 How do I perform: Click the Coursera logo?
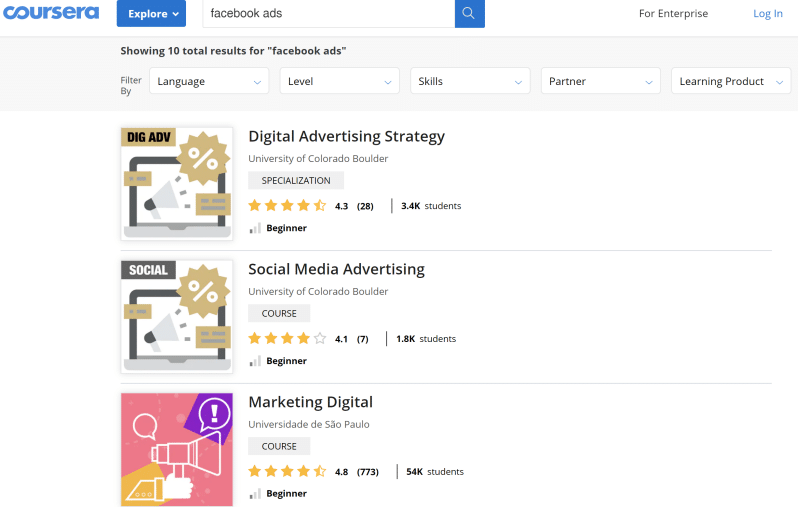[x=51, y=12]
